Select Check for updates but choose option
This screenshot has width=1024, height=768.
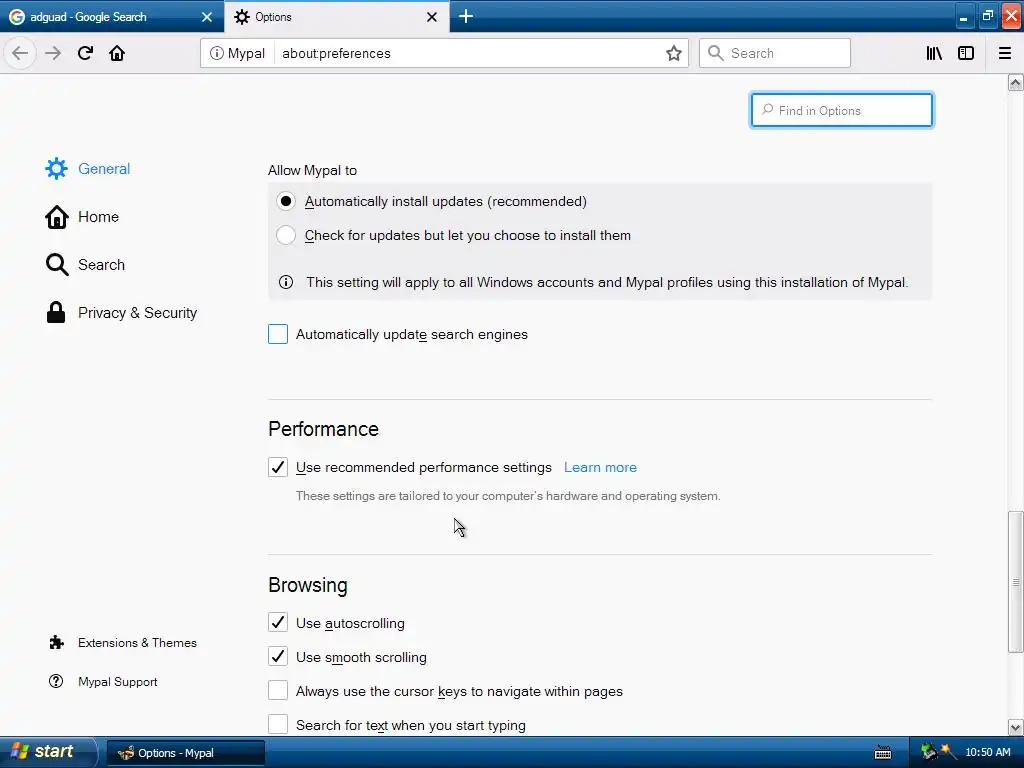pyautogui.click(x=285, y=235)
